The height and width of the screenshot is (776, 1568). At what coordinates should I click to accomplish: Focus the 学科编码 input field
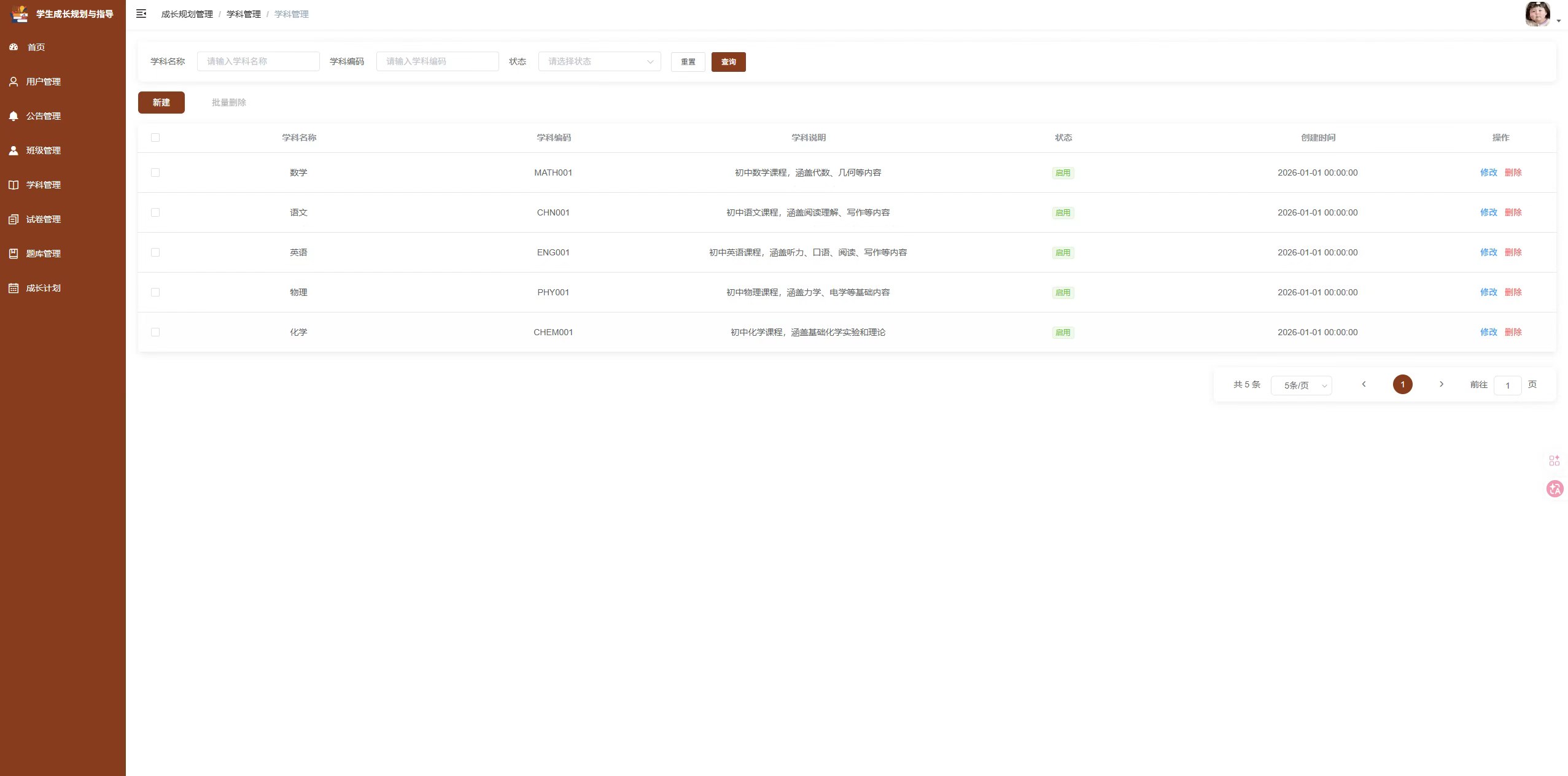point(437,61)
